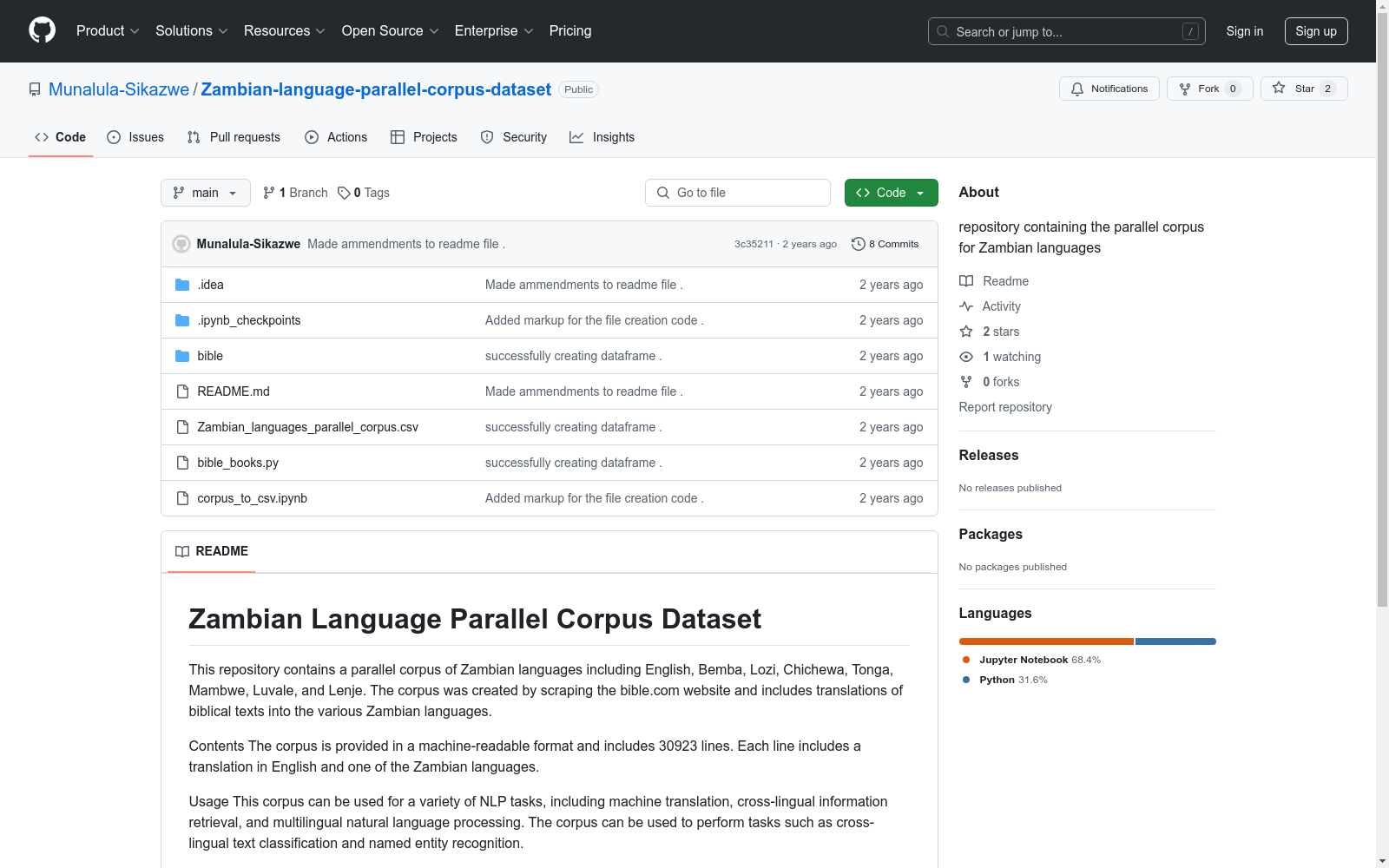Screen dimensions: 1389x868
Task: Click the tag icon next to Tags
Action: tap(344, 193)
